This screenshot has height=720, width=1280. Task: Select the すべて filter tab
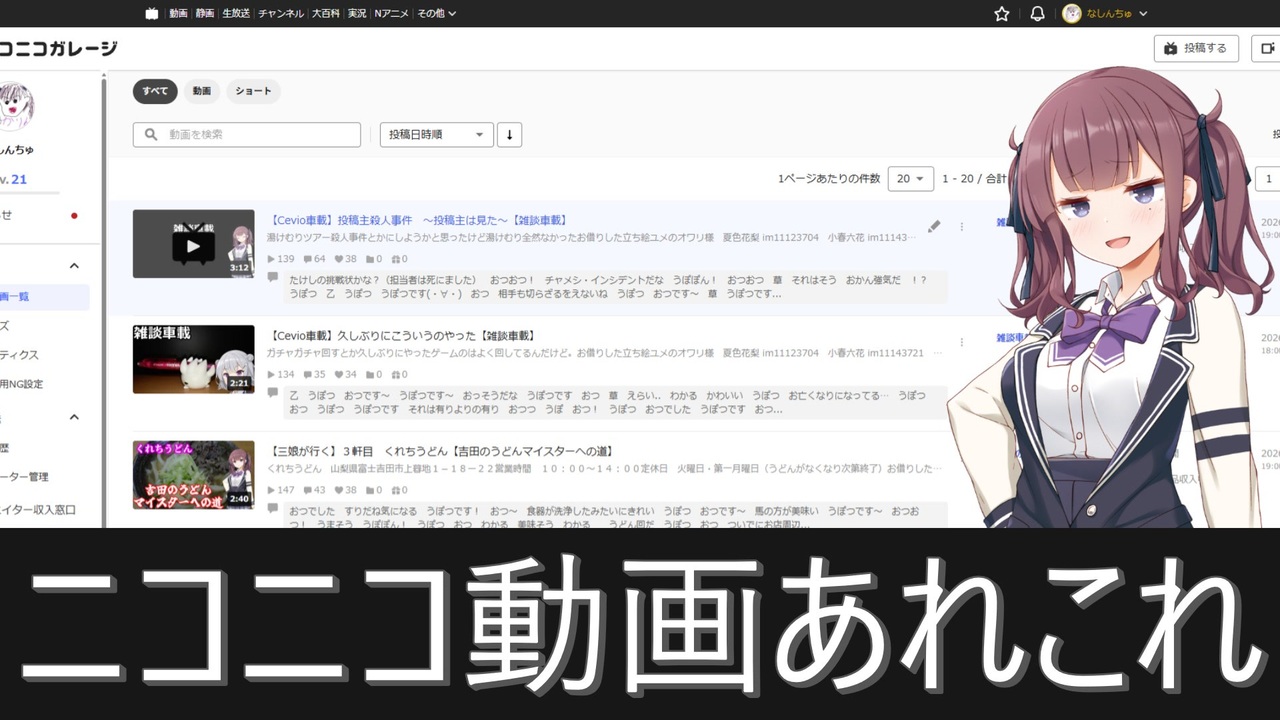(x=155, y=91)
